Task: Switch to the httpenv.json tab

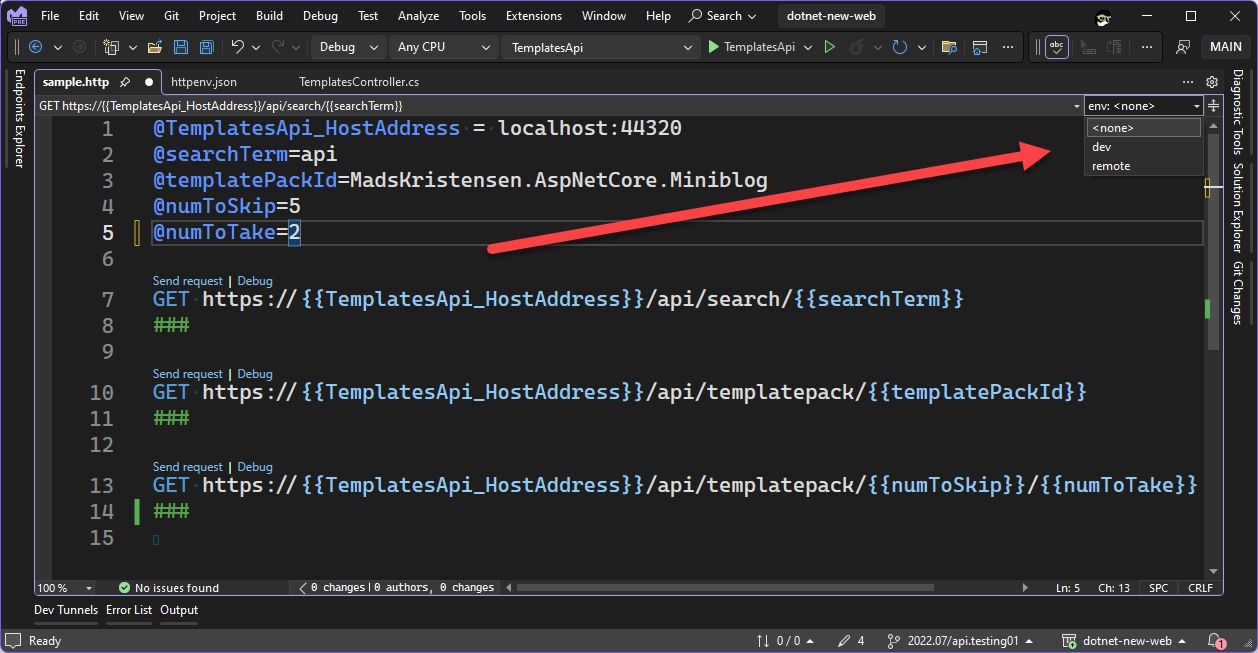Action: pyautogui.click(x=204, y=82)
